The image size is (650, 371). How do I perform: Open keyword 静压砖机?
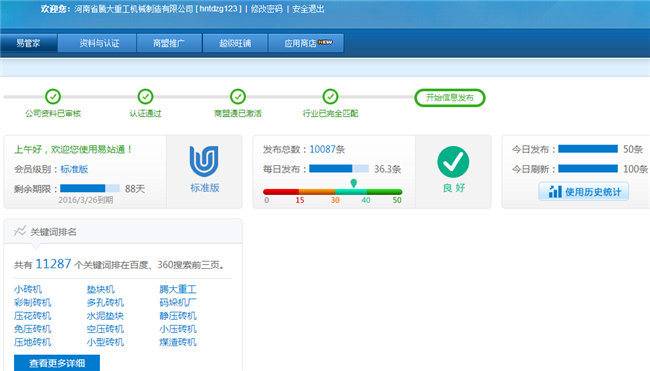(x=178, y=316)
